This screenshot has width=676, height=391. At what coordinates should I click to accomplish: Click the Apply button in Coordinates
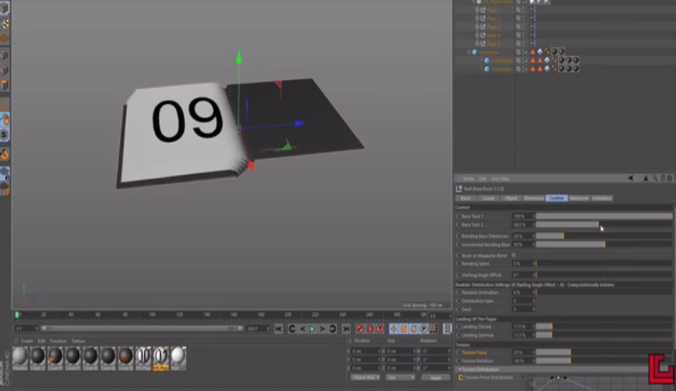coord(435,378)
